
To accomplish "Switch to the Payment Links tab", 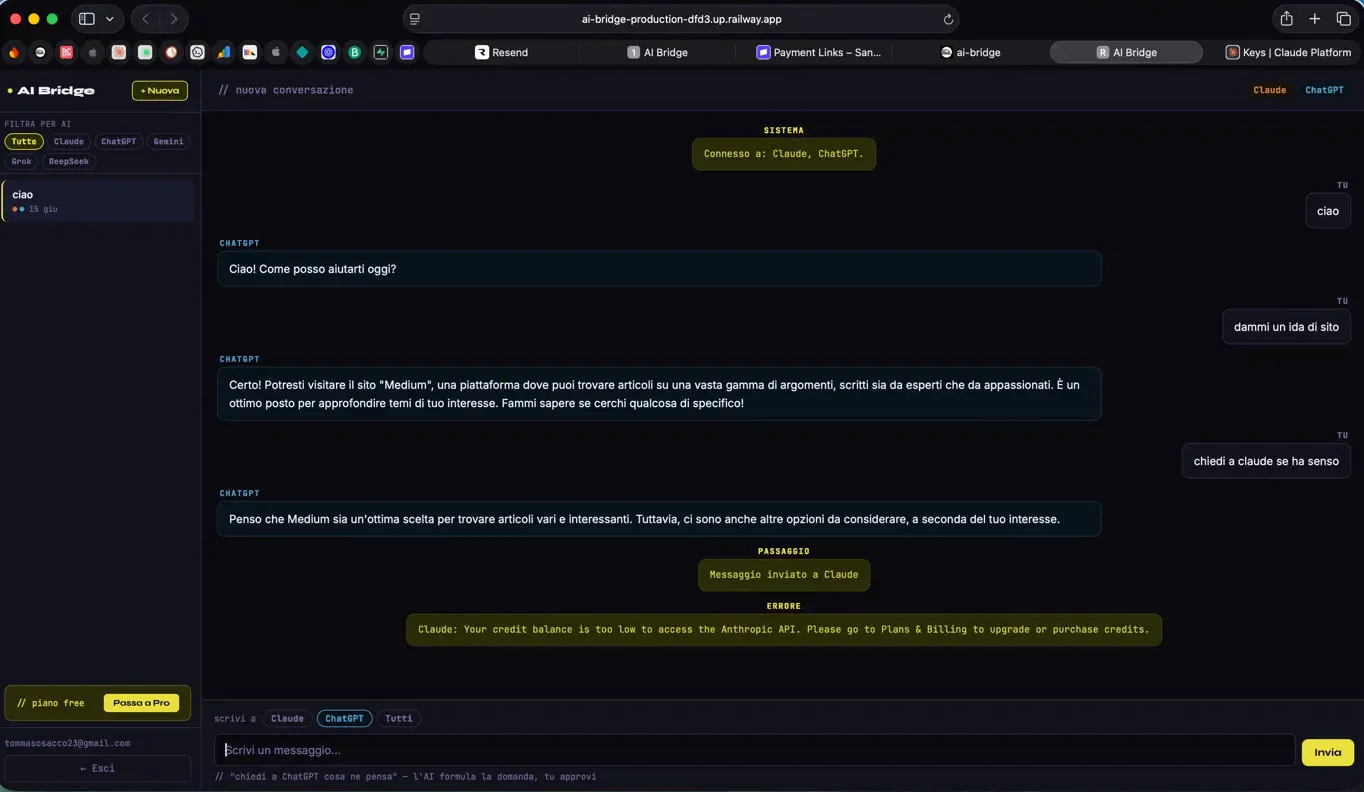I will coord(818,52).
